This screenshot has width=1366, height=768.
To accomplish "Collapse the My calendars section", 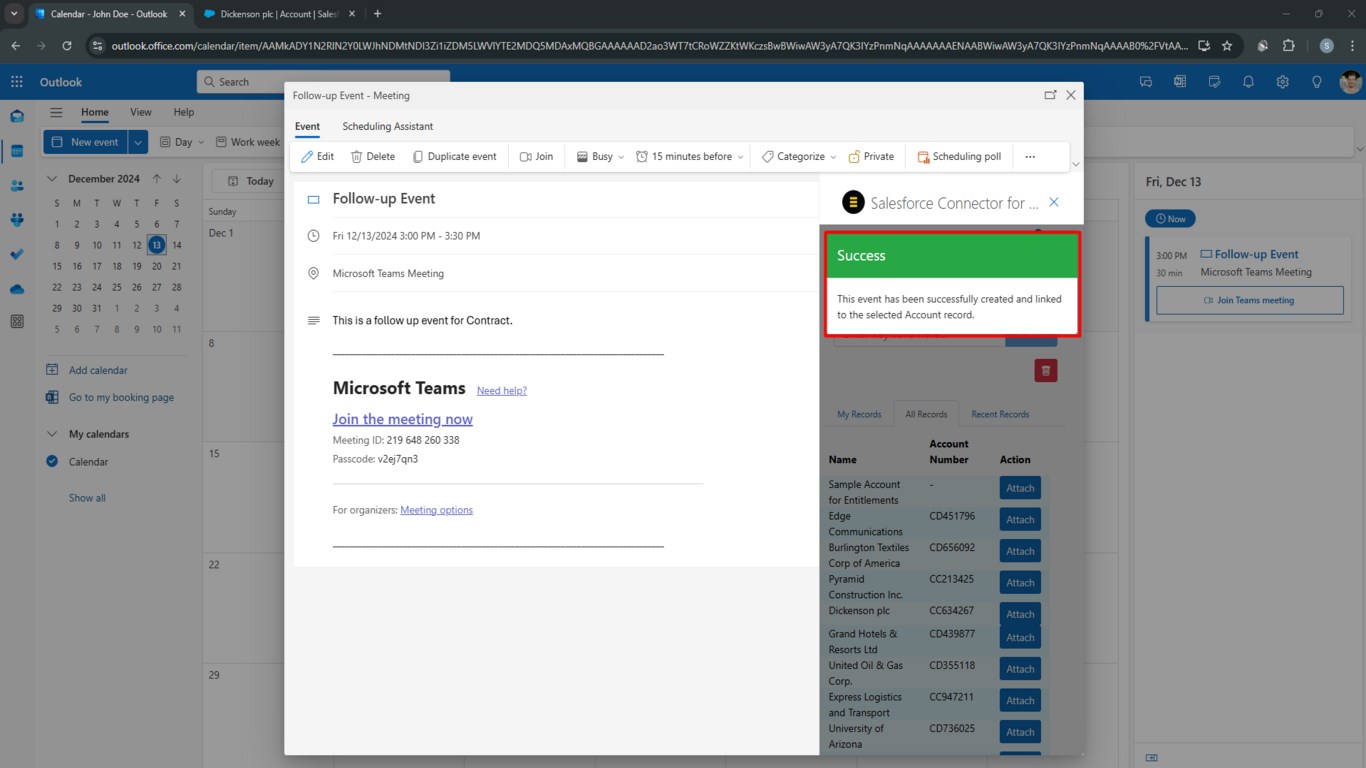I will tap(52, 434).
